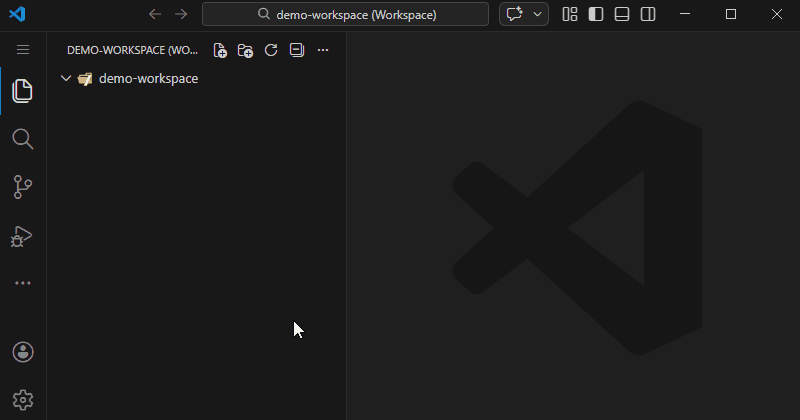Go forward with the right arrow
Viewport: 800px width, 420px height.
181,14
